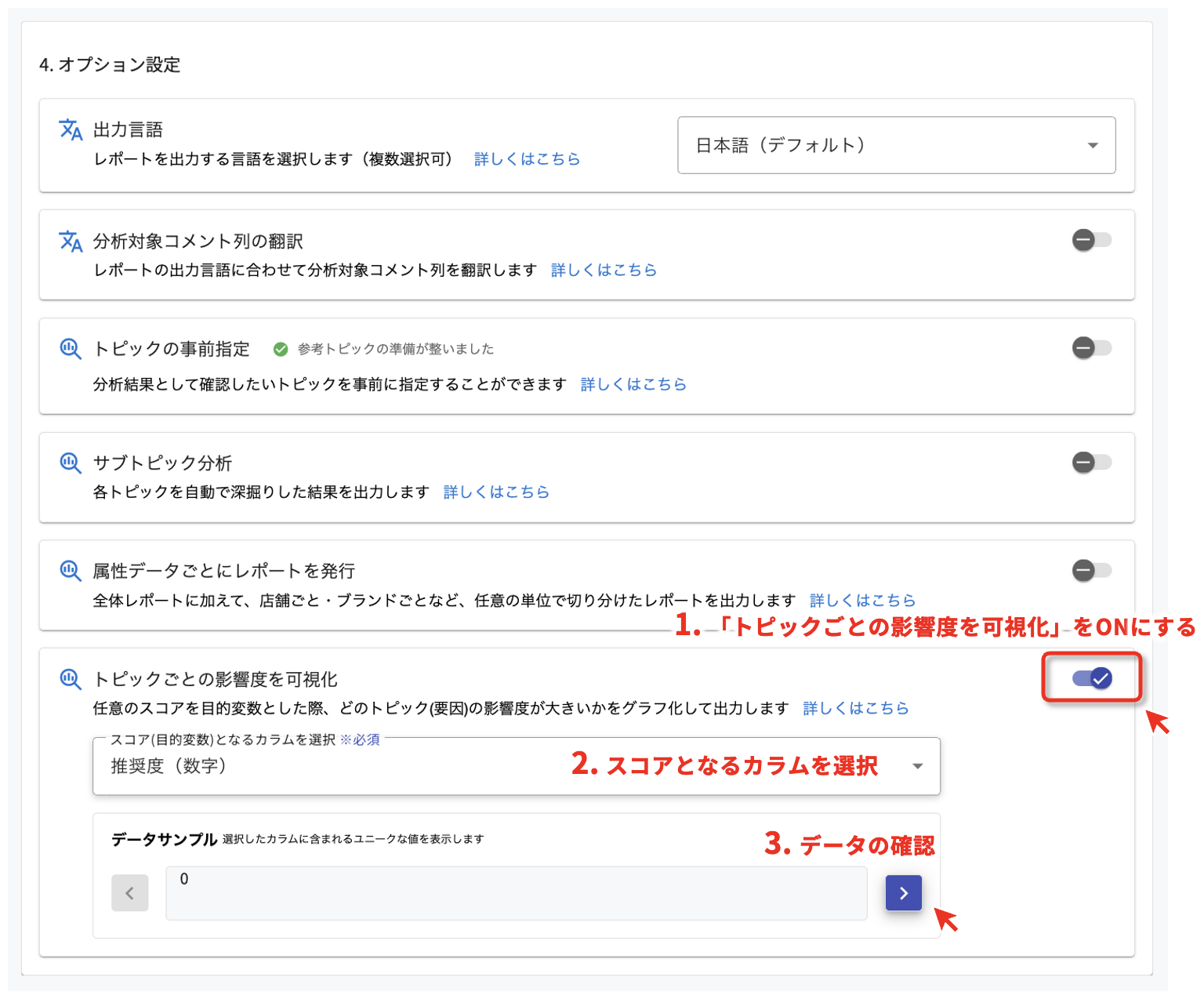The width and height of the screenshot is (1204, 999).
Task: Click the translate icon beside 出力言語
Action: tap(71, 129)
